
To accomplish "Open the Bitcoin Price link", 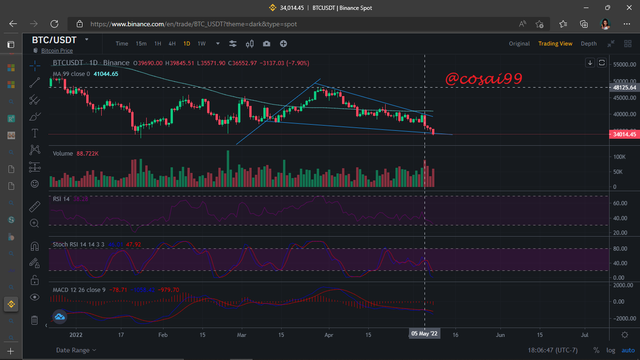I will click(57, 51).
